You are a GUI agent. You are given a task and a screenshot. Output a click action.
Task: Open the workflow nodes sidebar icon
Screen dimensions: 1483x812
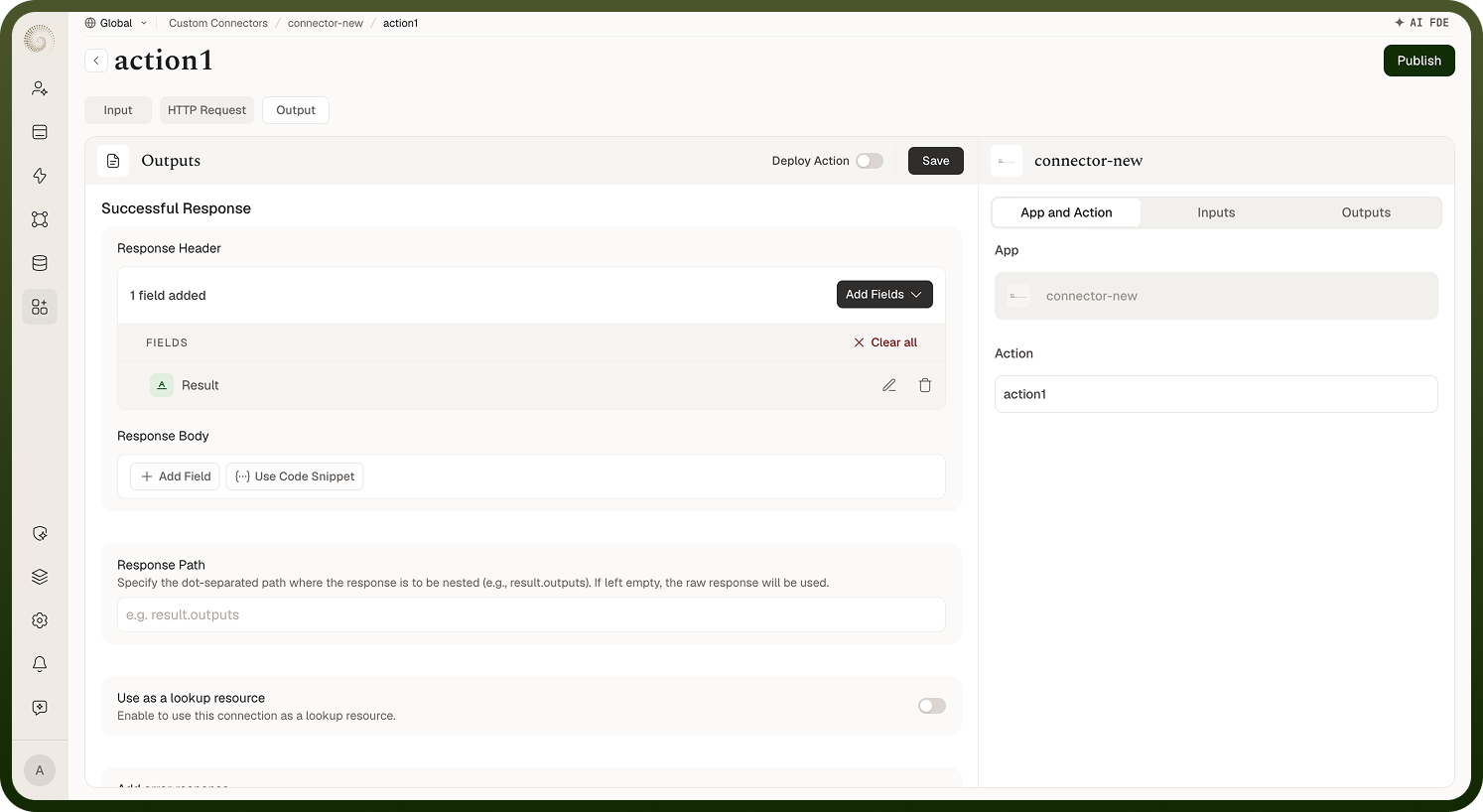pos(40,219)
